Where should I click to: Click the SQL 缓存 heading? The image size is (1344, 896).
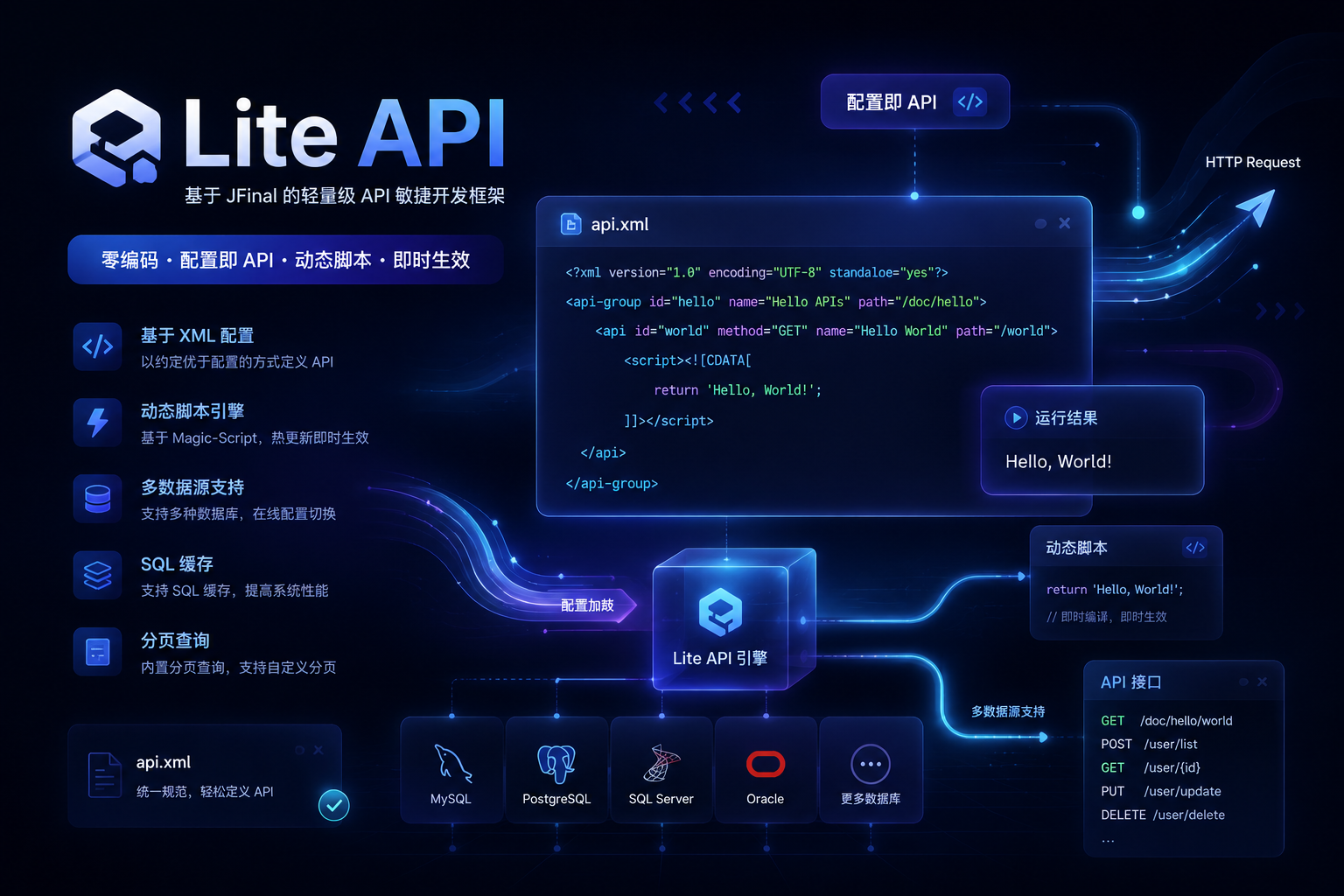(x=177, y=564)
